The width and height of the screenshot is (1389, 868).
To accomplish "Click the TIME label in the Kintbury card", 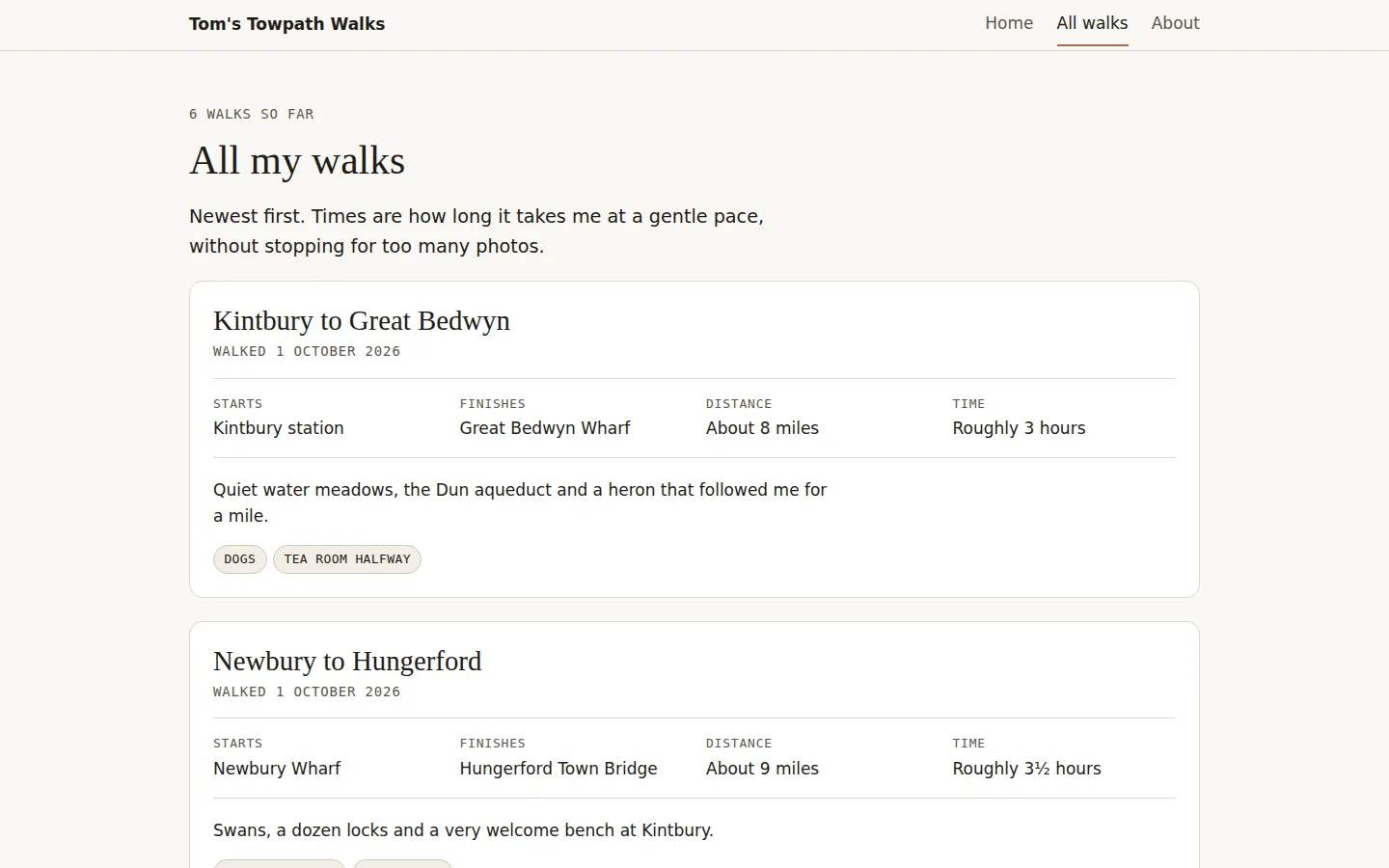I will pyautogui.click(x=969, y=404).
